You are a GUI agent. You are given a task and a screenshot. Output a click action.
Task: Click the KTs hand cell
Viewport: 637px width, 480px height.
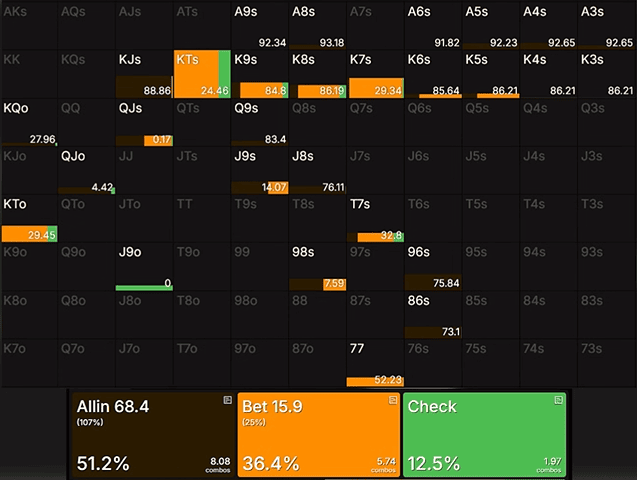tap(202, 74)
